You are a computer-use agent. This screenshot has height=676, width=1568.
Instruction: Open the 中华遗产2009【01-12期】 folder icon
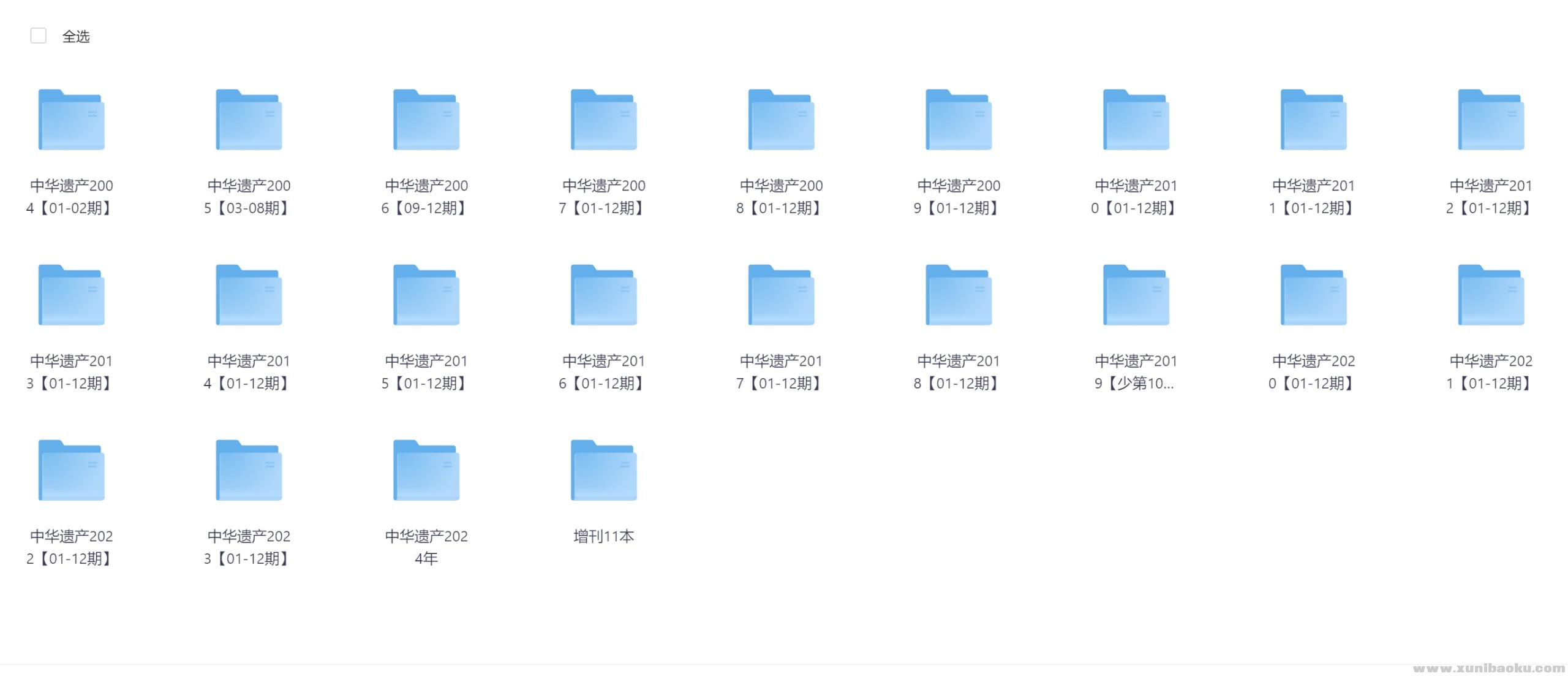(x=959, y=120)
